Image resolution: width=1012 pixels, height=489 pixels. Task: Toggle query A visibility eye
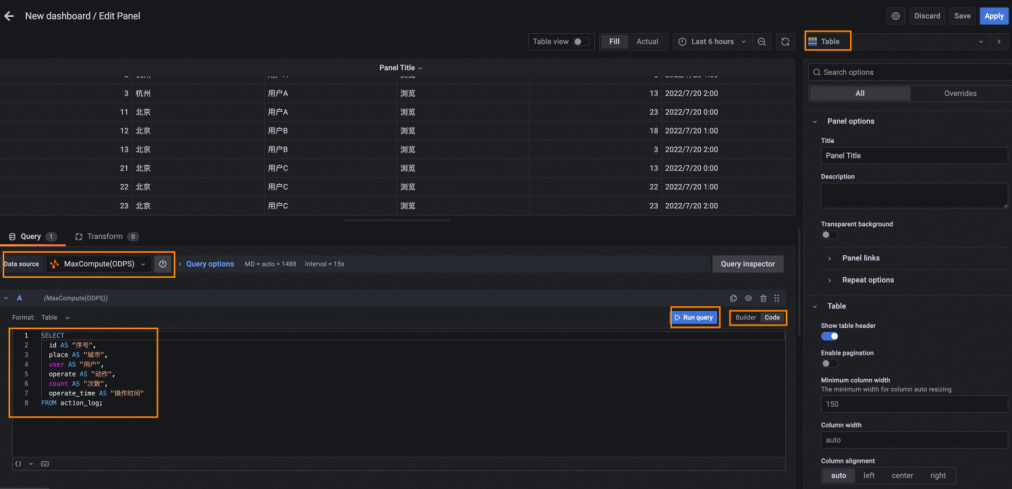point(749,298)
